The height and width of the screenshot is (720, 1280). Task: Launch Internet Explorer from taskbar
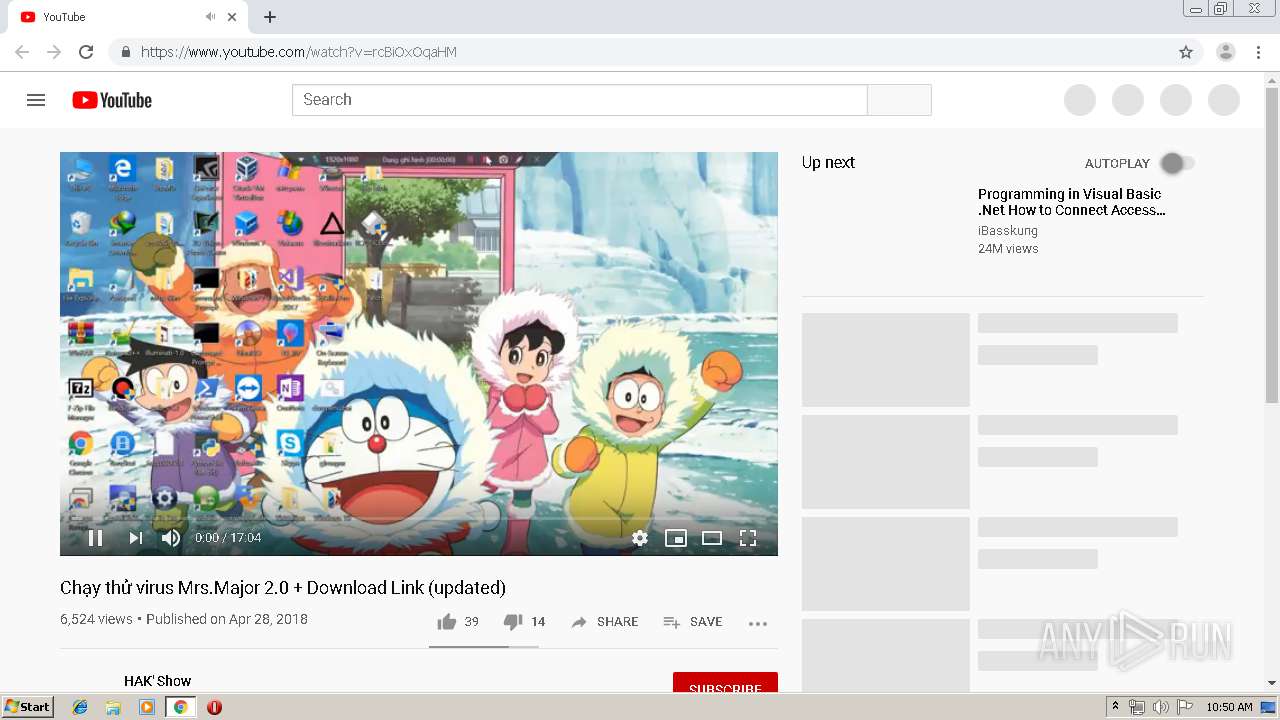(x=80, y=707)
